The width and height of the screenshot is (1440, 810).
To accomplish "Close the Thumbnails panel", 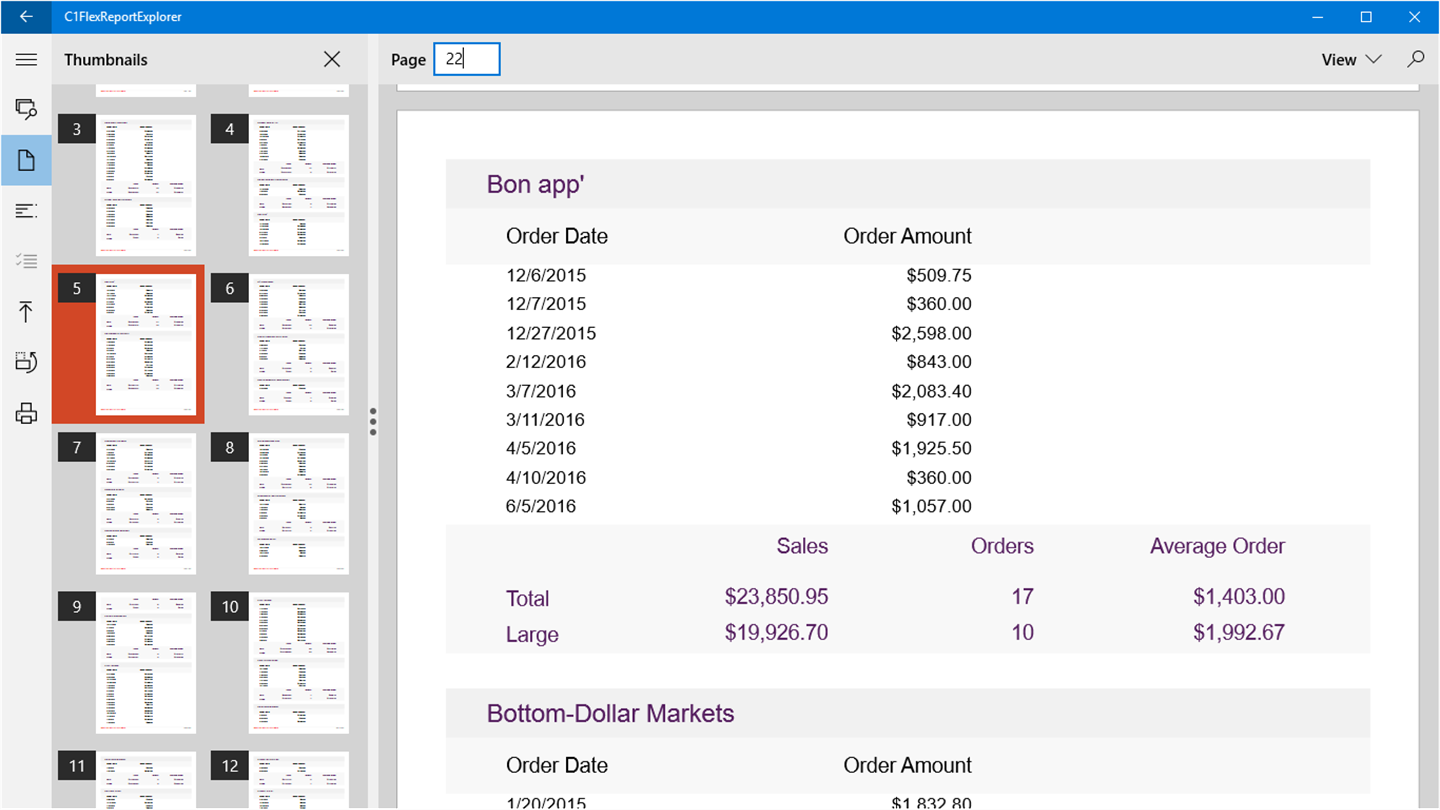I will tap(332, 60).
